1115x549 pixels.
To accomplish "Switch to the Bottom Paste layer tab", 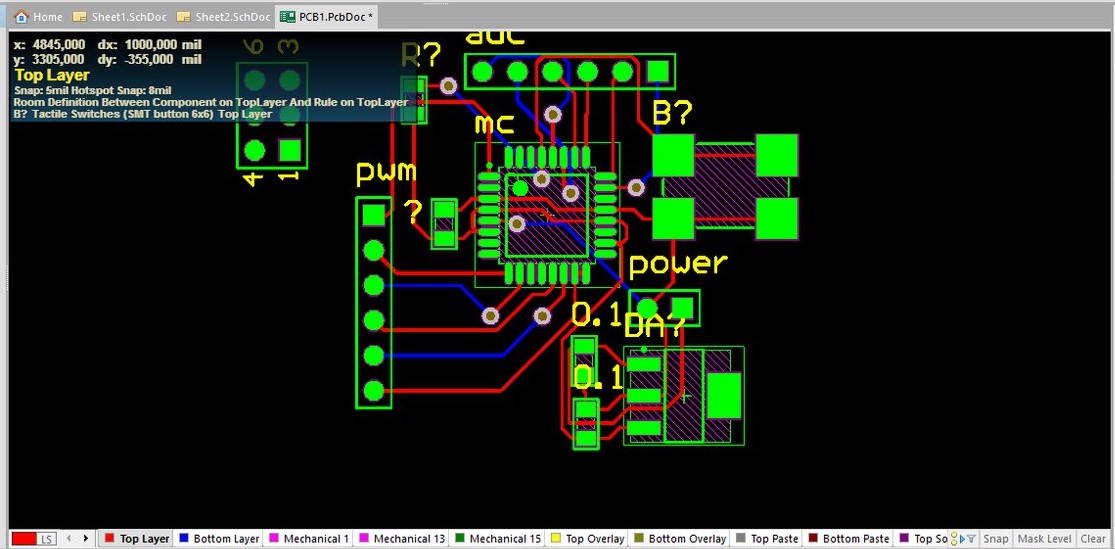I will pyautogui.click(x=848, y=538).
